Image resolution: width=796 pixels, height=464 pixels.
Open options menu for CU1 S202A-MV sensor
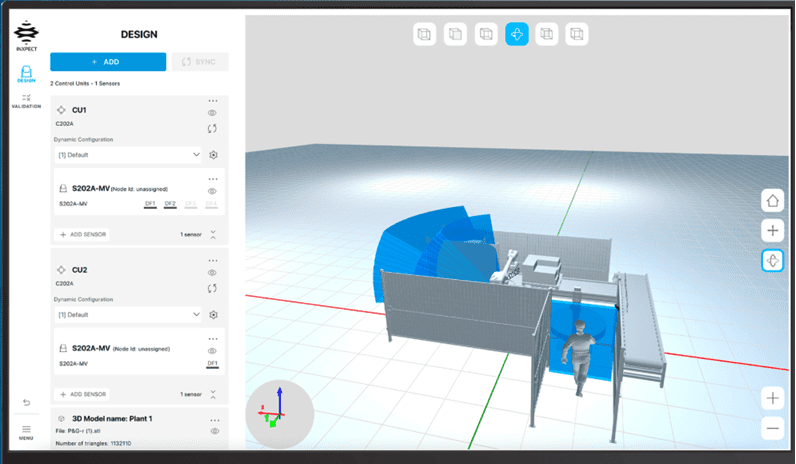213,179
